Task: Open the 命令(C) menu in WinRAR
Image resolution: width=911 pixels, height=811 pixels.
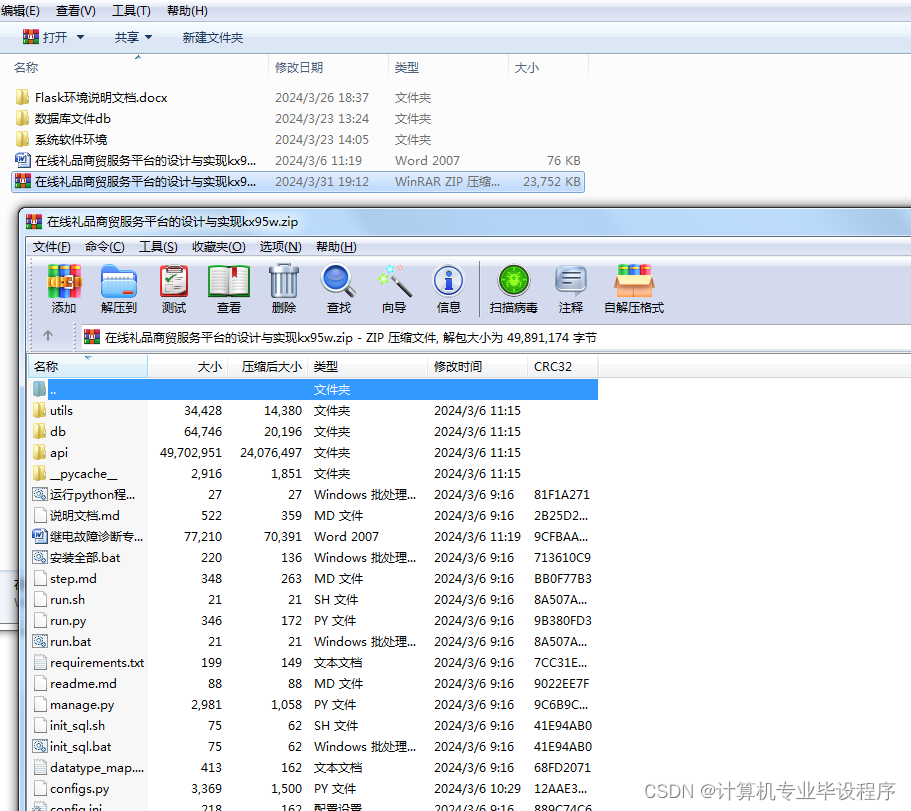Action: click(103, 246)
